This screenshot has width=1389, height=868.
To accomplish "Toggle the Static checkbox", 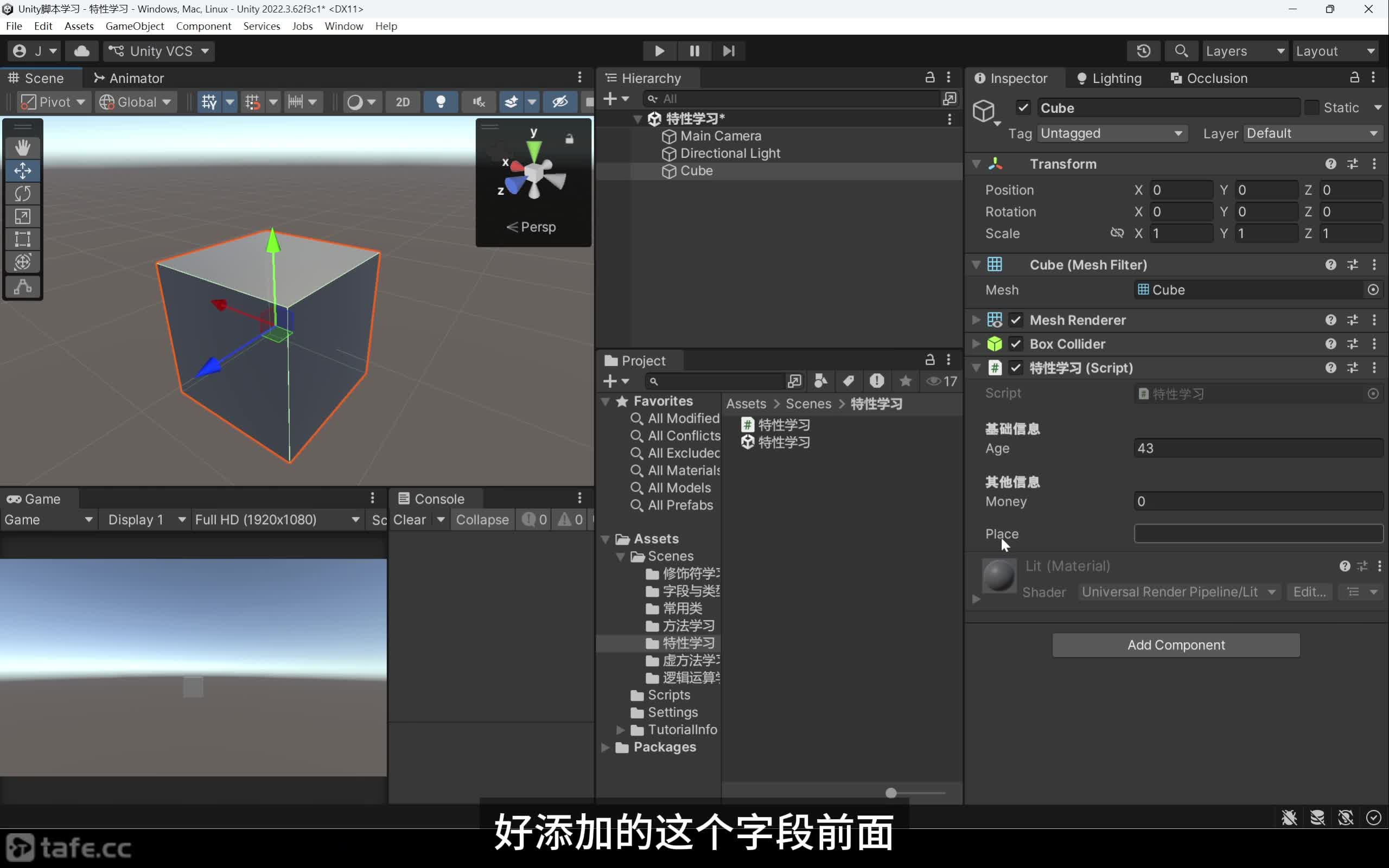I will [1311, 107].
